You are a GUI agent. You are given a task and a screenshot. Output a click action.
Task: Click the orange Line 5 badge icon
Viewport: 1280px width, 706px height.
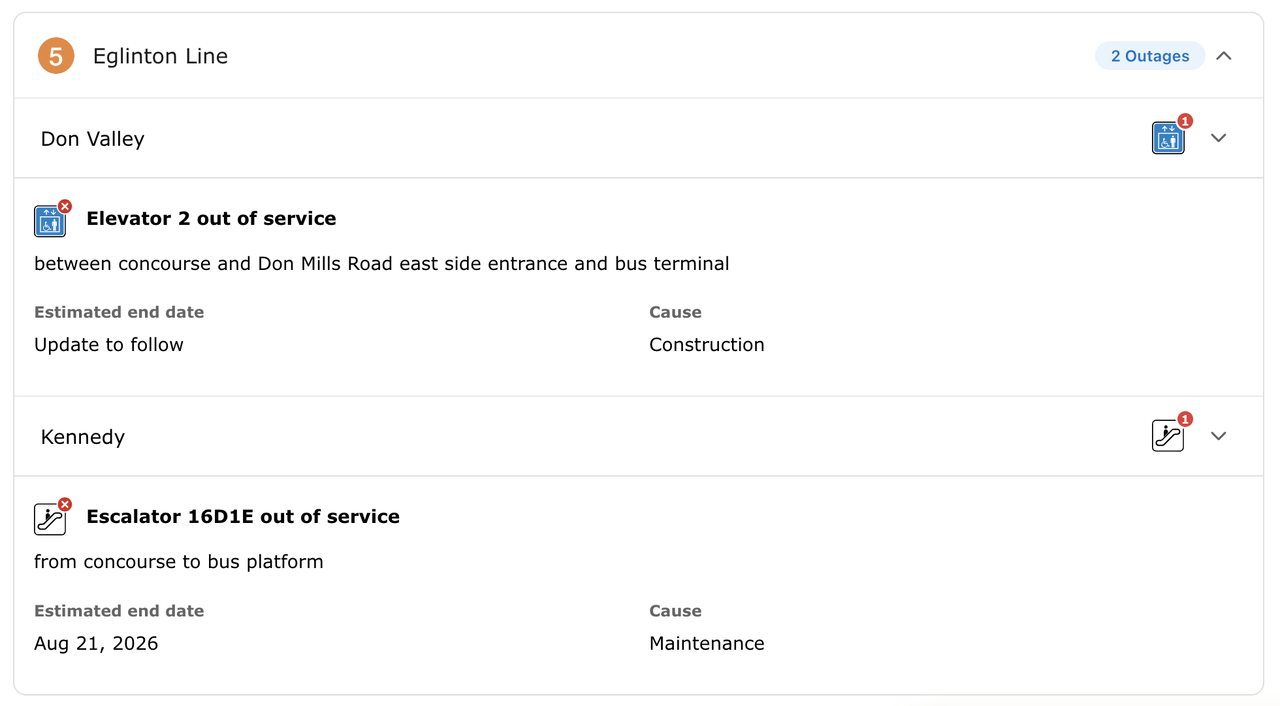point(56,56)
